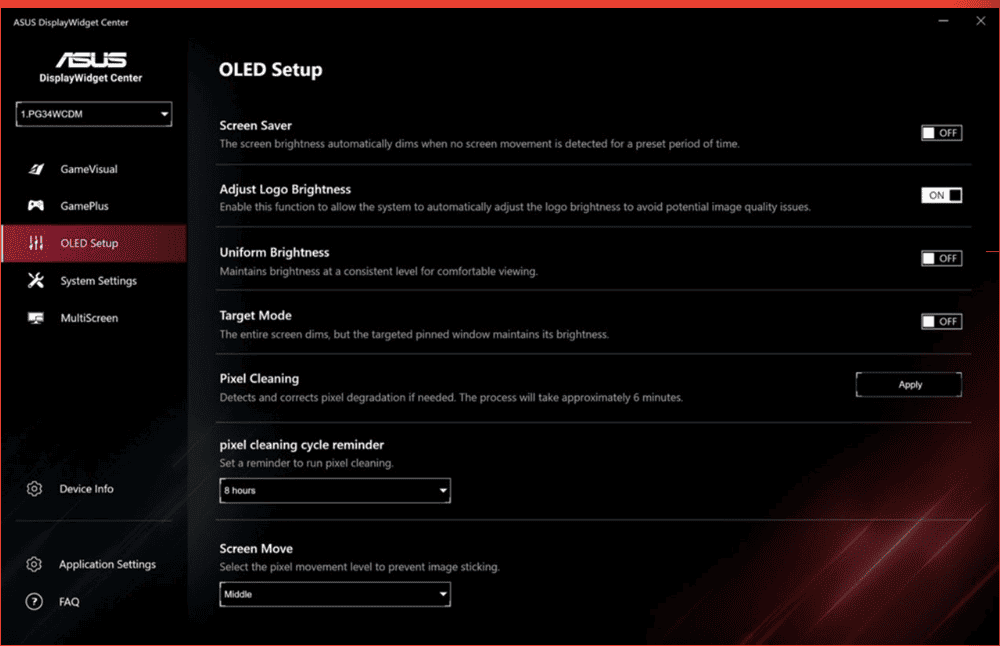Turn on Uniform Brightness
The image size is (1000, 646).
(x=941, y=258)
